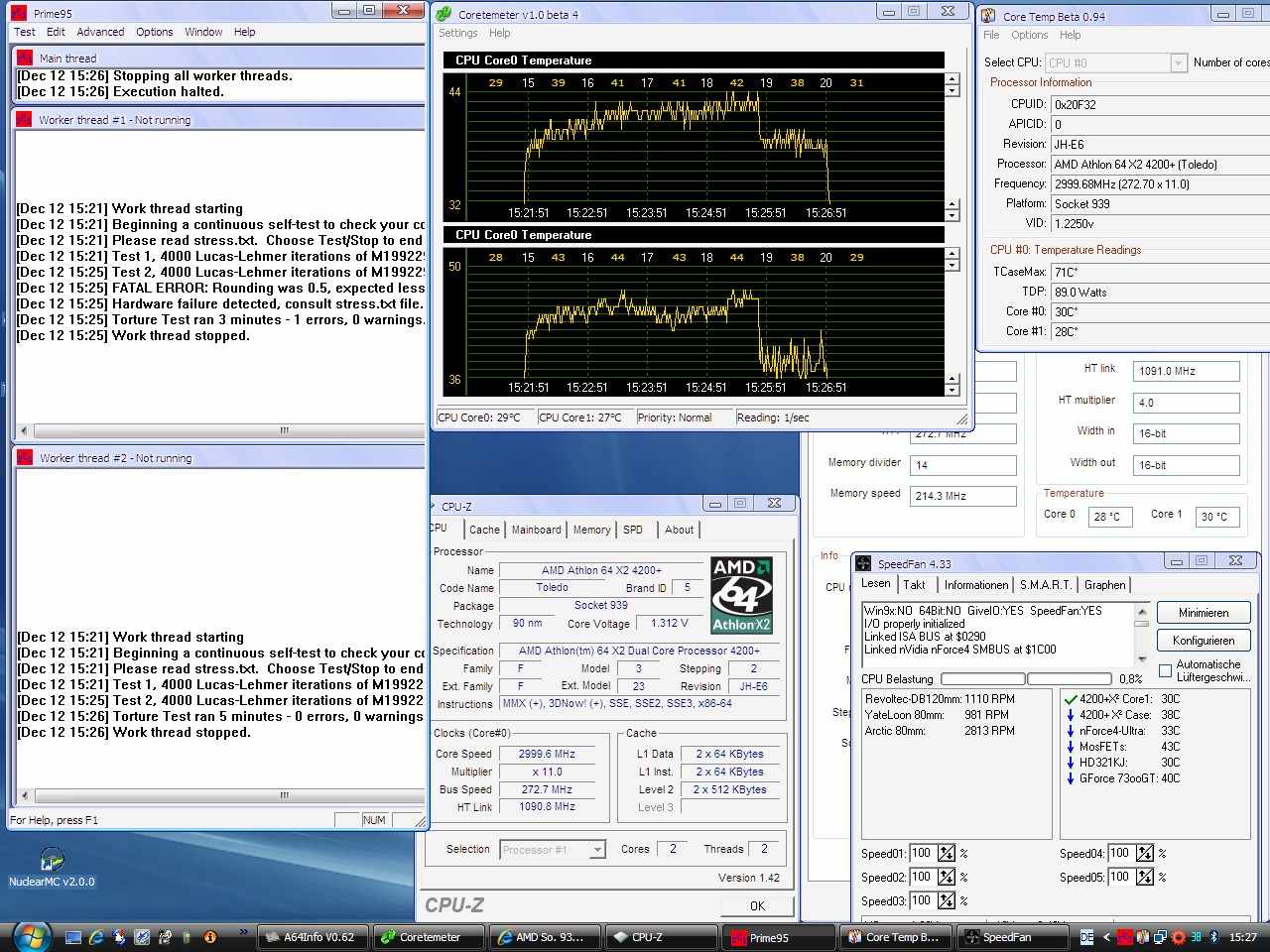
Task: Open Coretemeter Help menu
Action: pyautogui.click(x=500, y=33)
